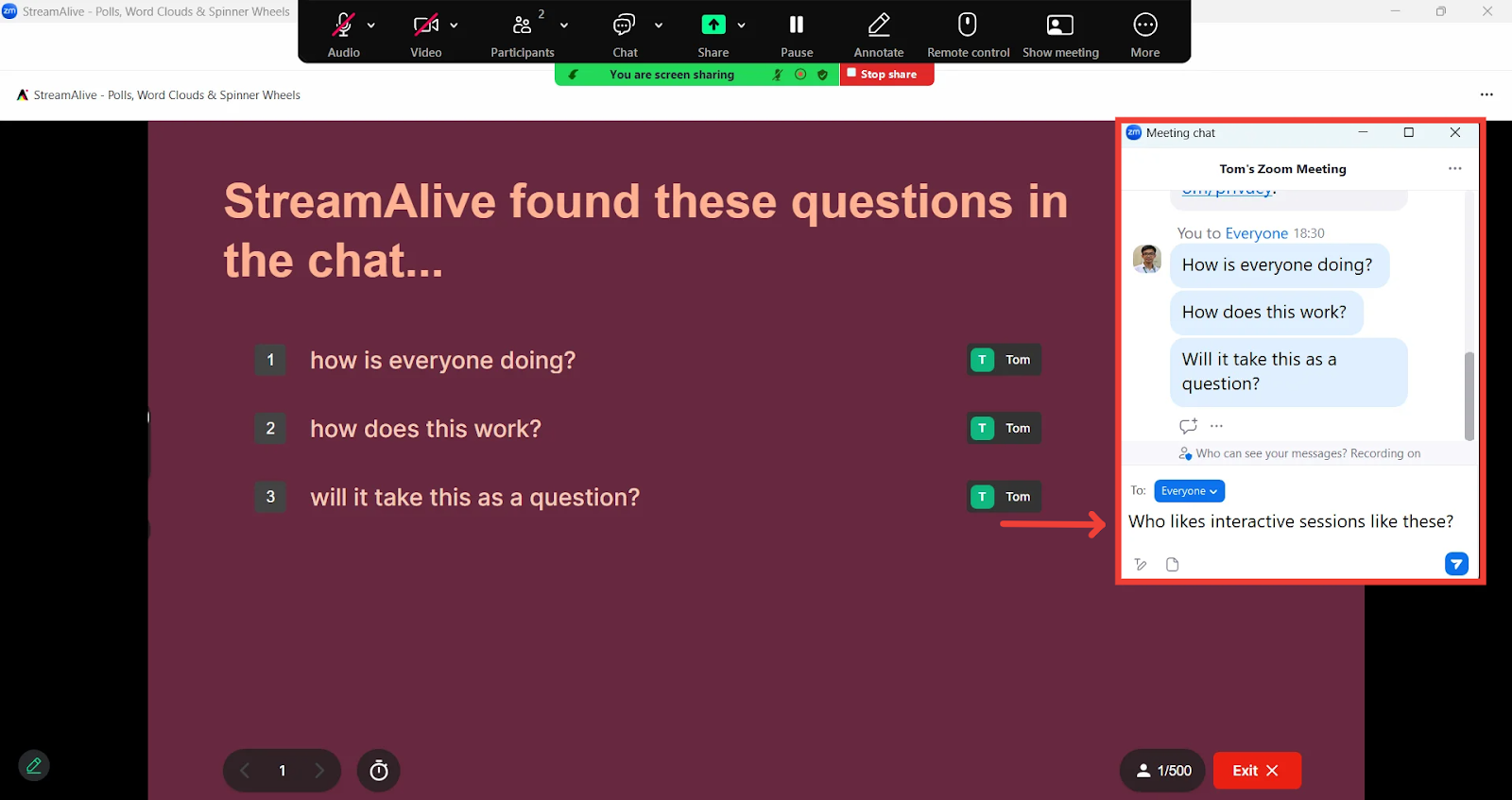Open the timer button
1512x800 pixels.
(379, 771)
